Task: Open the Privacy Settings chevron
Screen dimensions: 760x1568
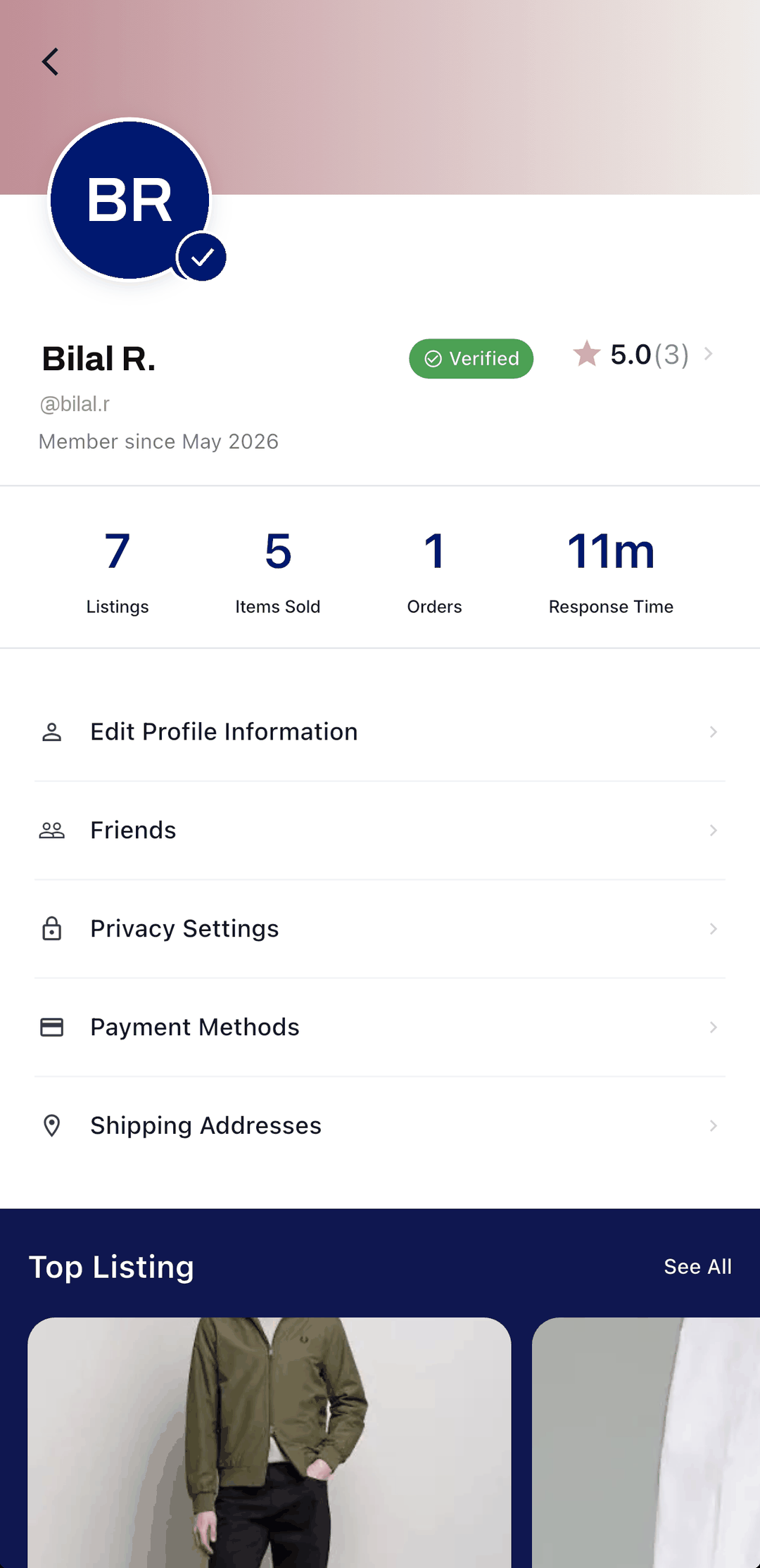Action: point(713,929)
